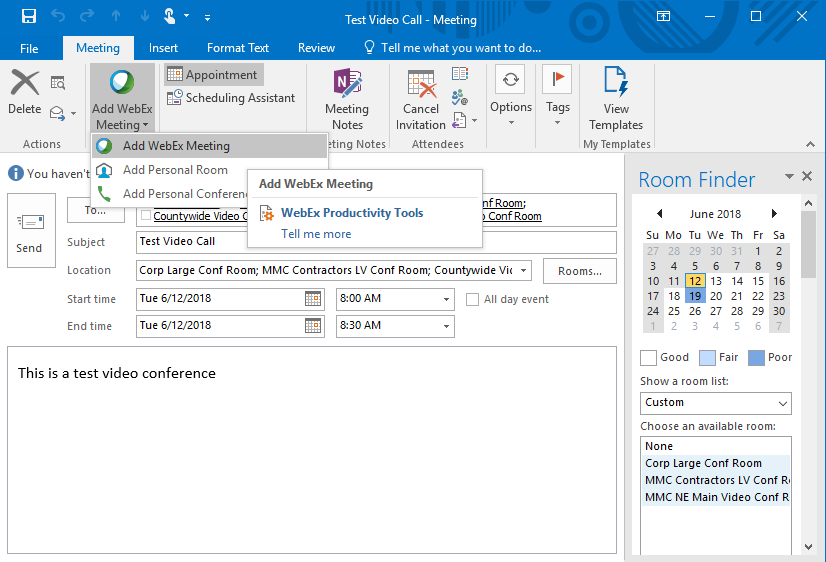Open the End date calendar picker
The width and height of the screenshot is (826, 562).
(x=313, y=326)
